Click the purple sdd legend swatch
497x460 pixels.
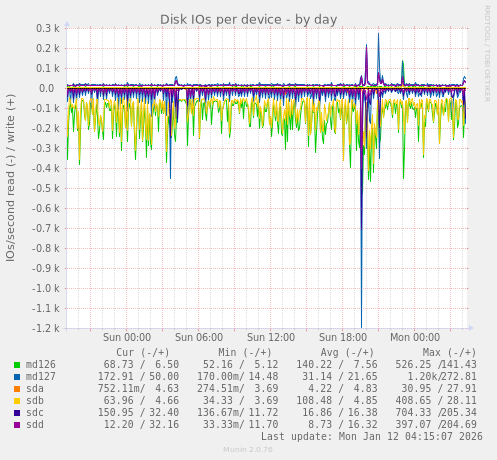tap(17, 425)
